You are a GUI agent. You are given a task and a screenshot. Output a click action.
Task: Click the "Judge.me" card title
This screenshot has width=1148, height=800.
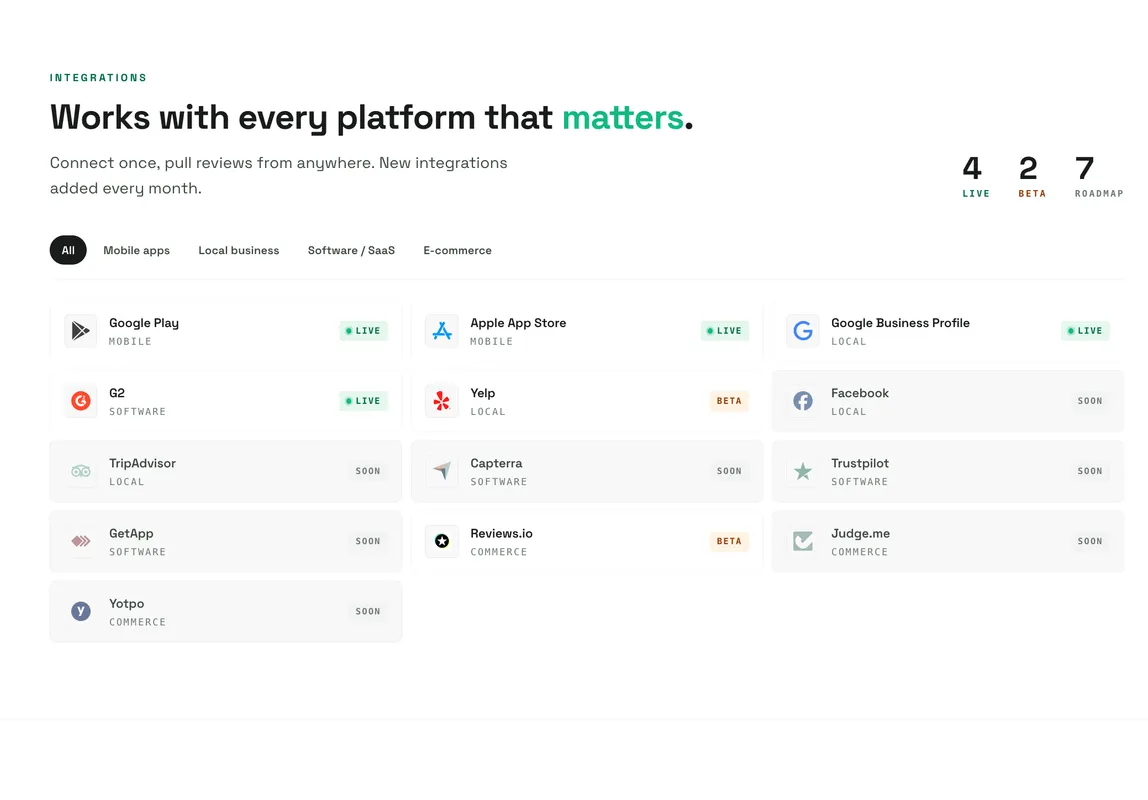coord(860,534)
